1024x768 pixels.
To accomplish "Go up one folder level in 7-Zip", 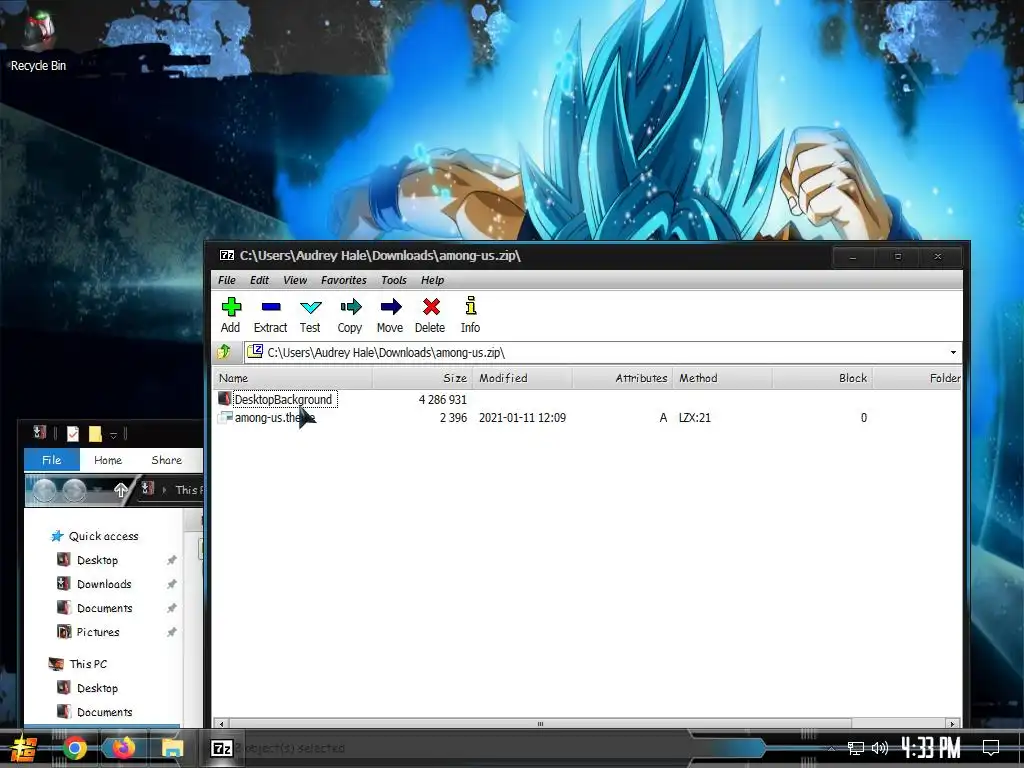I will [224, 352].
